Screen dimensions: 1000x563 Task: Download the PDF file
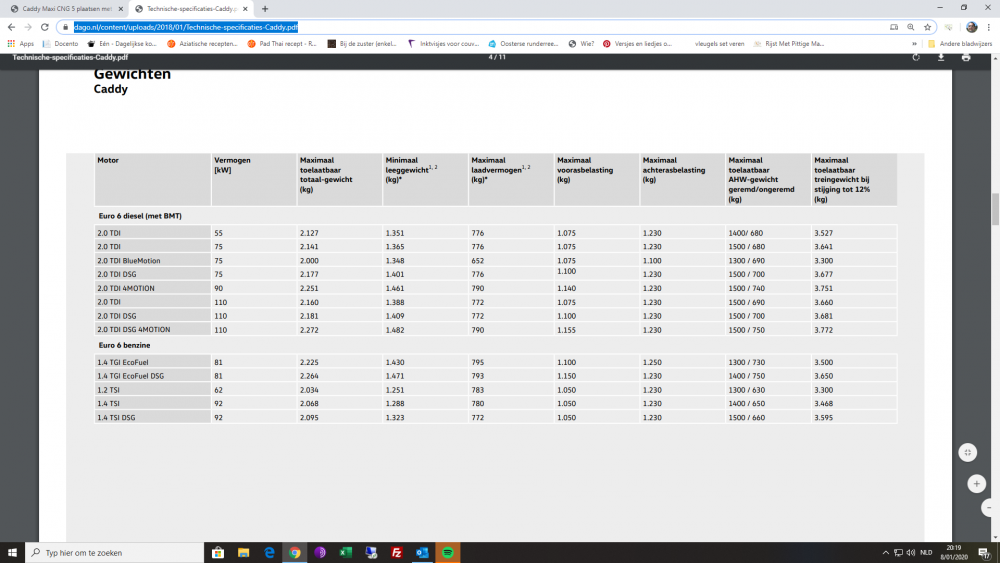pos(941,57)
